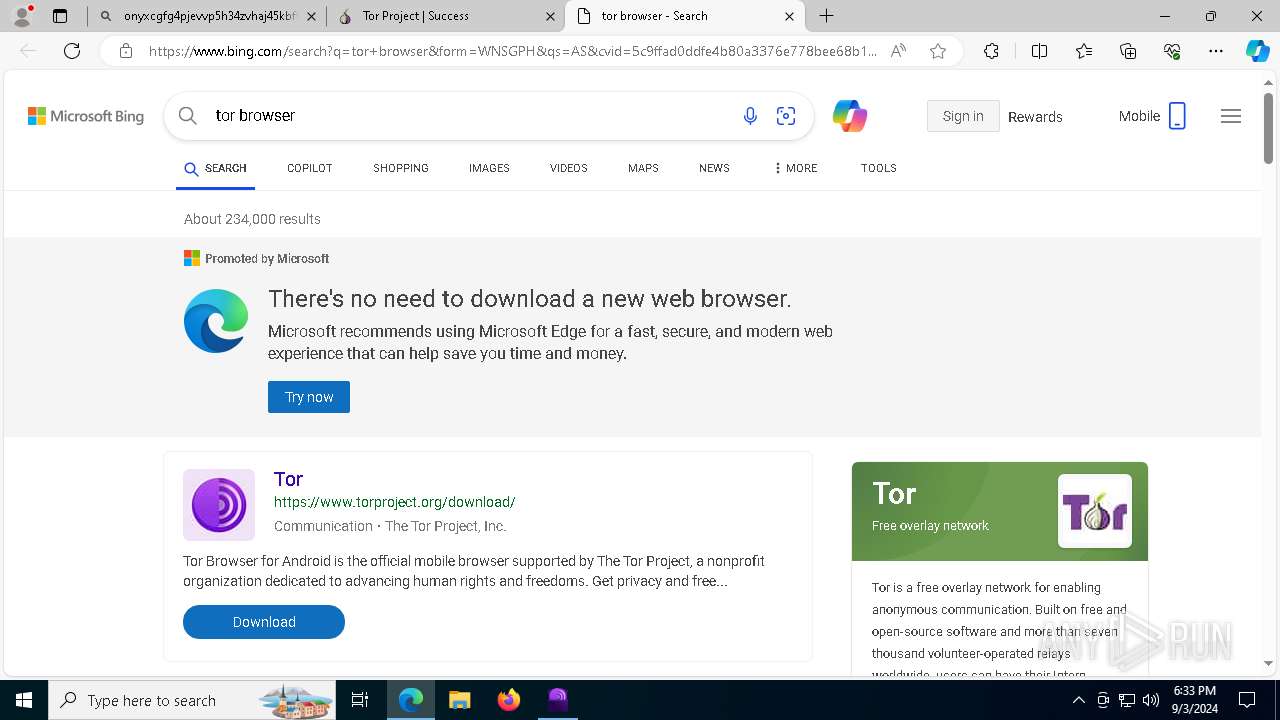Screen dimensions: 1280x720
Task: Enable Read aloud in address bar
Action: click(x=898, y=51)
